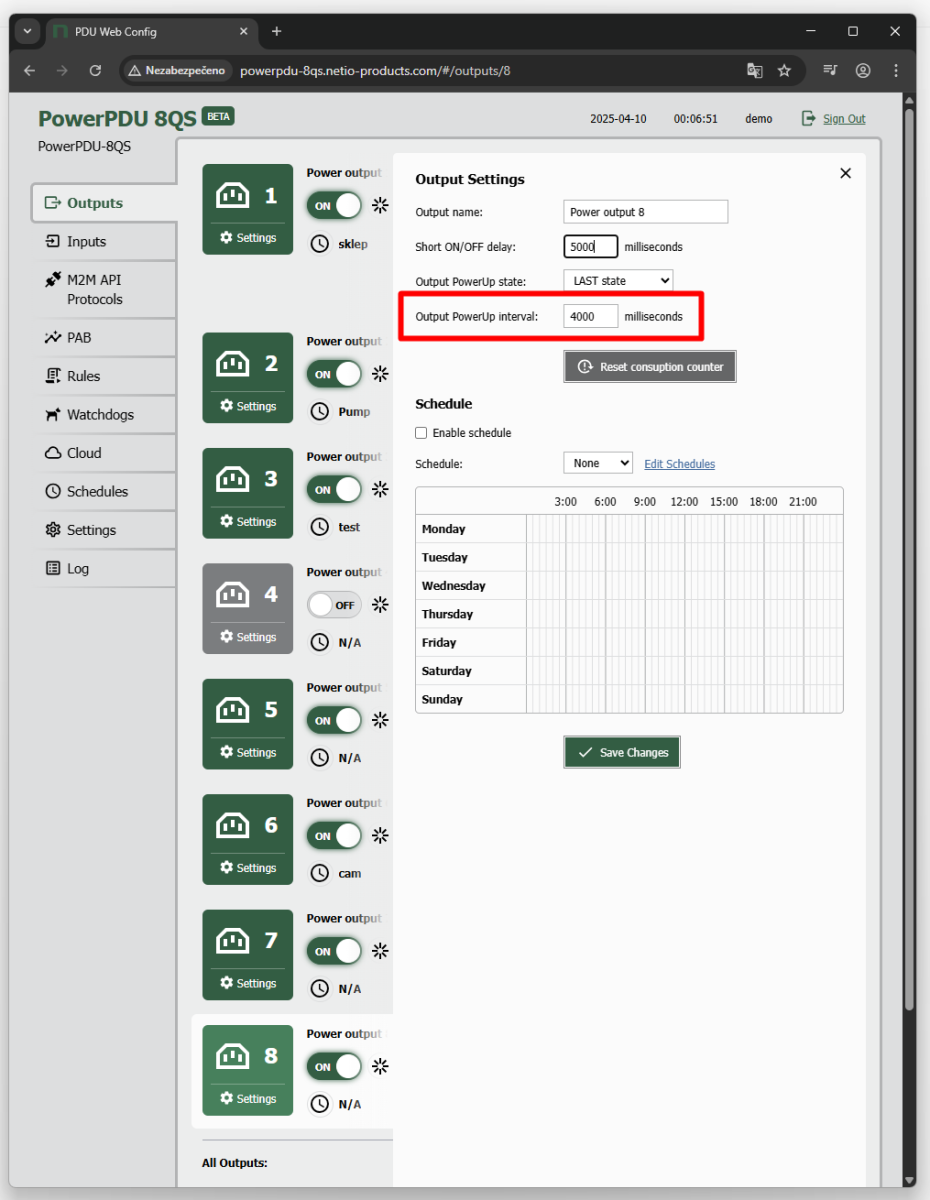Close the Output Settings panel
This screenshot has height=1200, width=930.
(845, 173)
